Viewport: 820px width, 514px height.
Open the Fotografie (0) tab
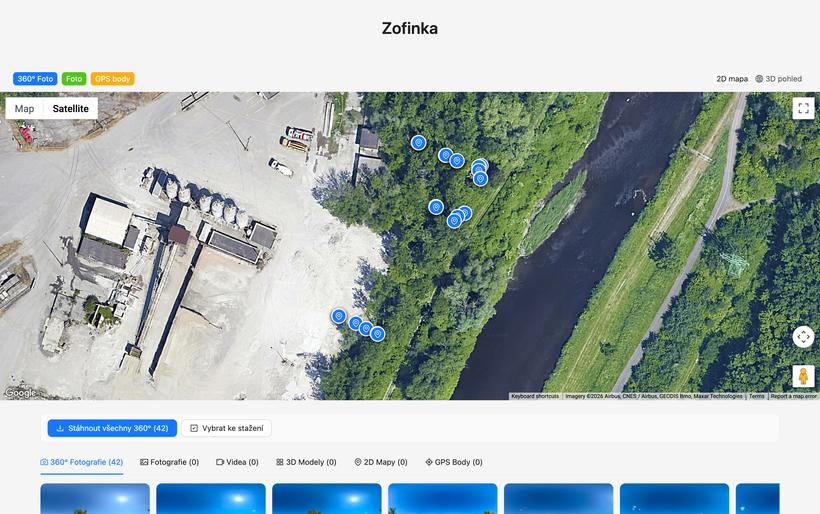point(169,462)
